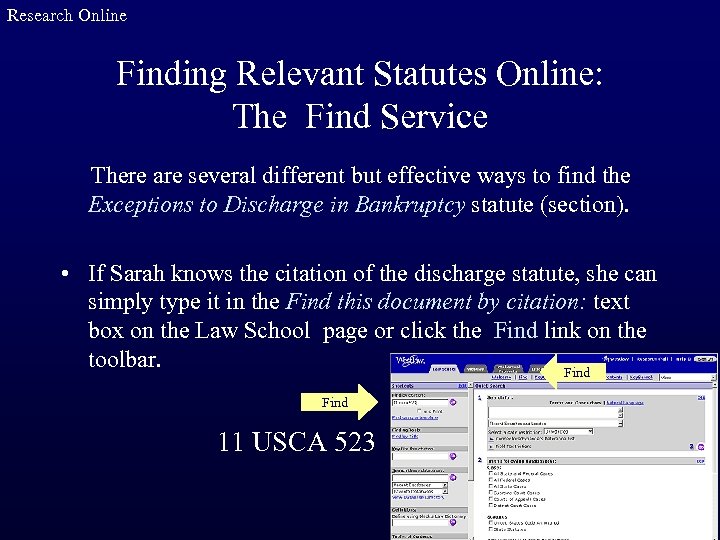Check the Supreme Court Cases box
720x540 pixels.
click(x=491, y=492)
